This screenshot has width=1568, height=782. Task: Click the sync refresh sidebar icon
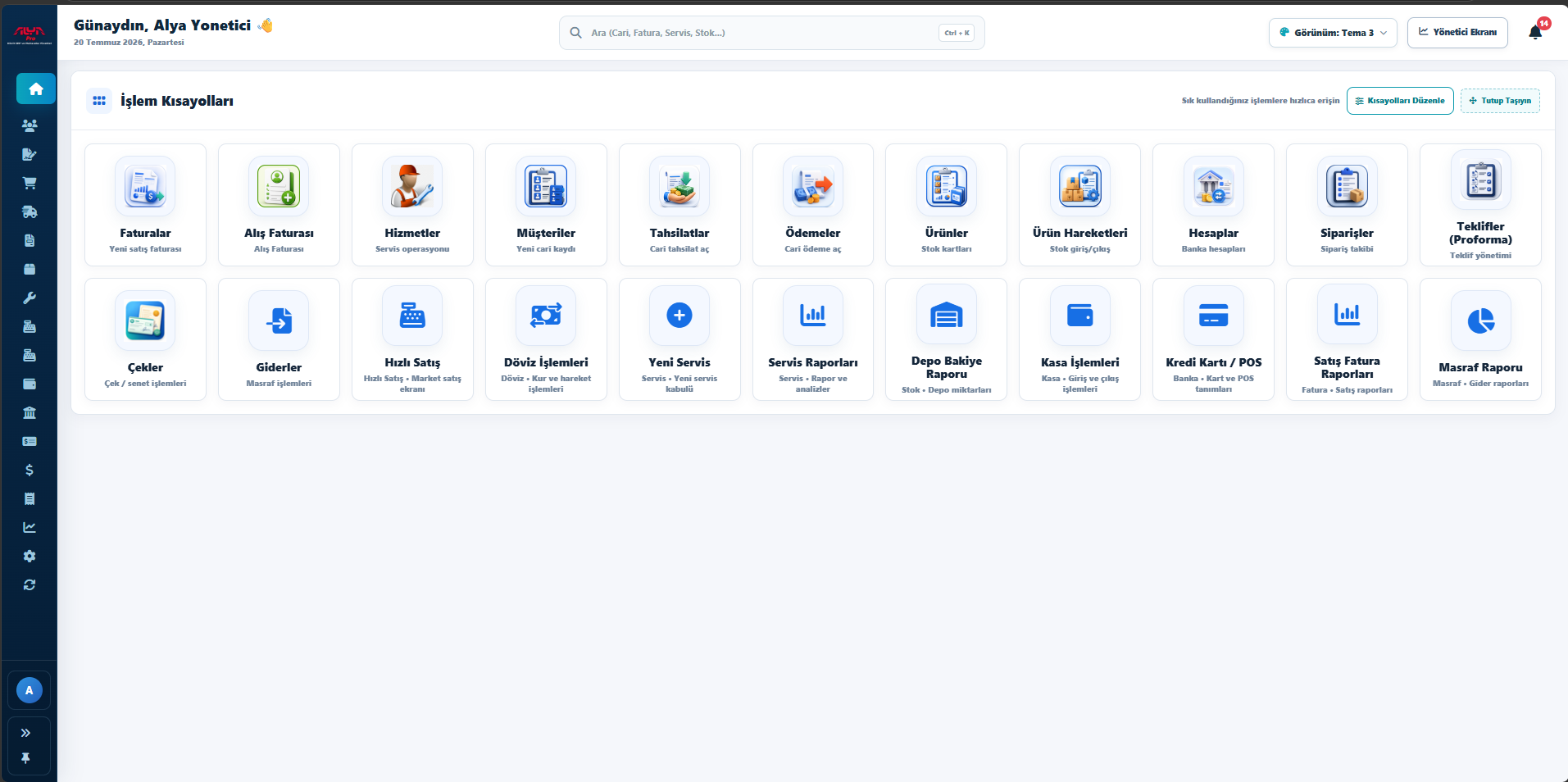30,584
